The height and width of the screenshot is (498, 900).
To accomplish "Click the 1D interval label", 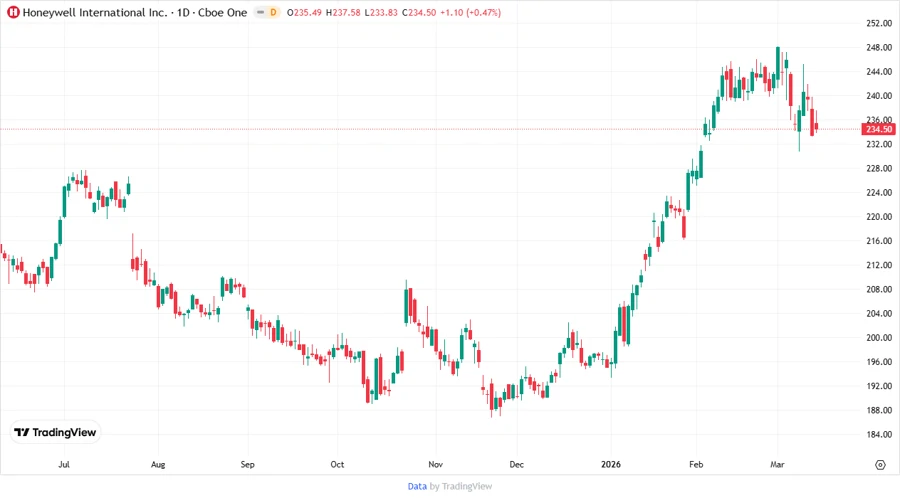I will pyautogui.click(x=183, y=12).
